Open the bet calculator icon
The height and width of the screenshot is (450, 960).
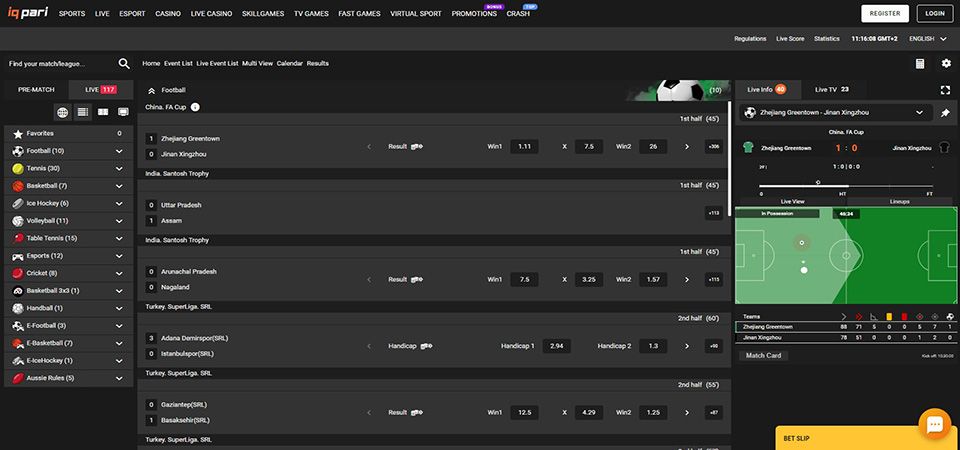click(x=920, y=64)
